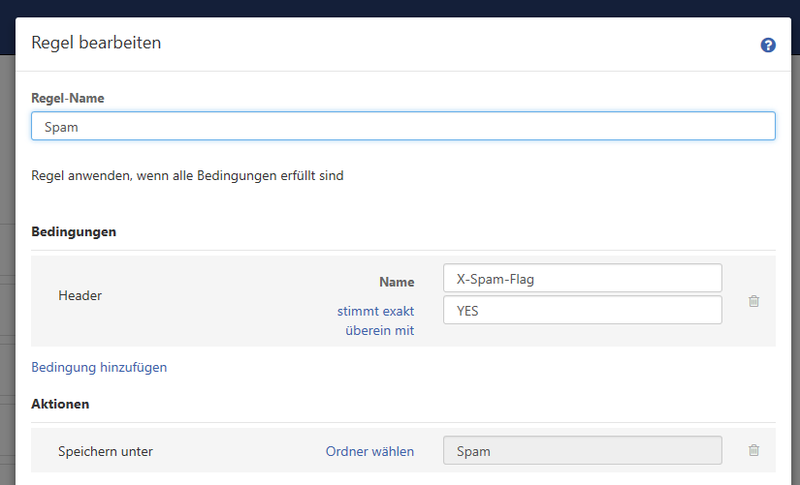The height and width of the screenshot is (485, 800).
Task: Delete the Header condition with trash icon
Action: [754, 301]
